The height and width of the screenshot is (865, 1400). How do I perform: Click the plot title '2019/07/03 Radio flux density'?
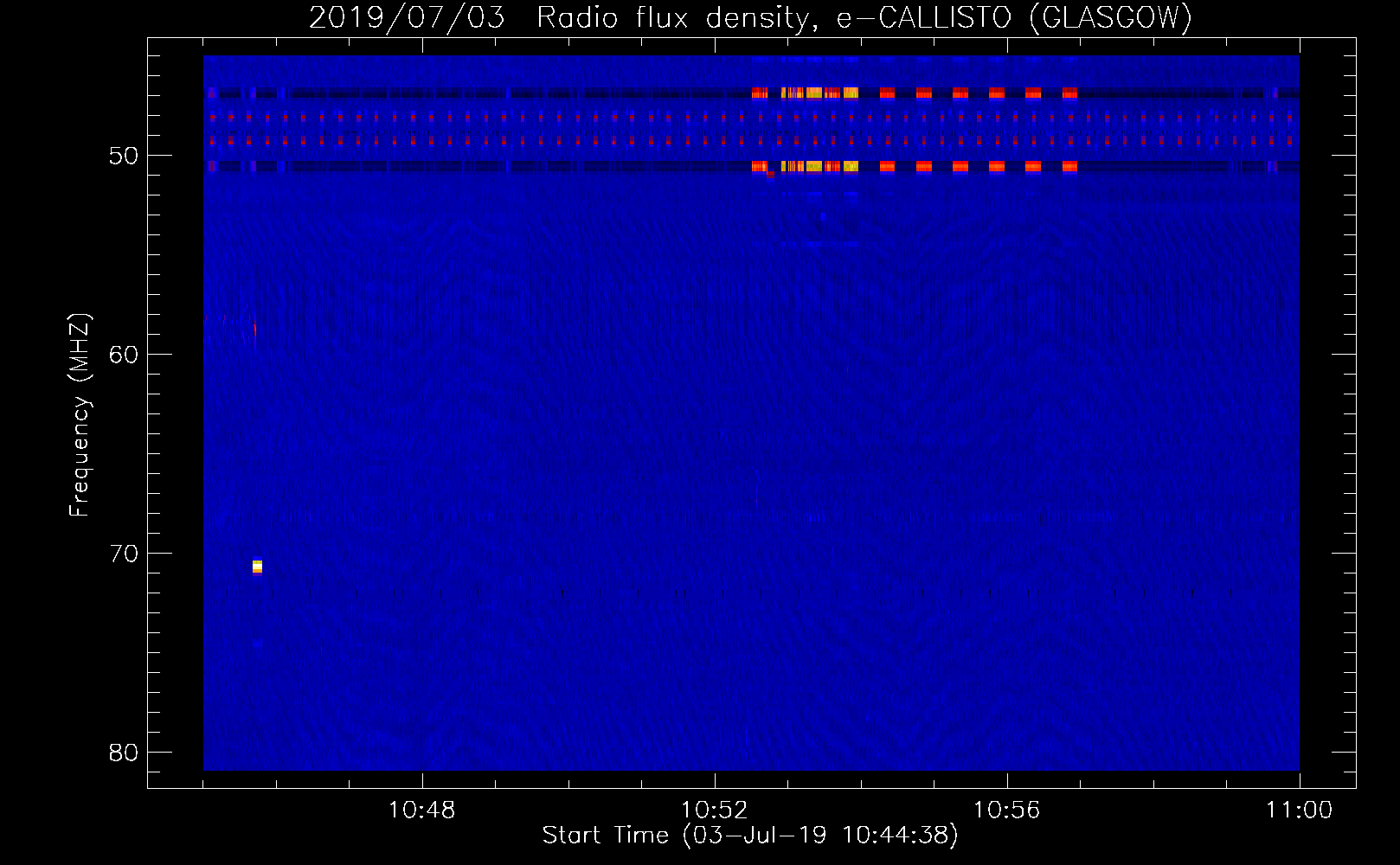[561, 17]
